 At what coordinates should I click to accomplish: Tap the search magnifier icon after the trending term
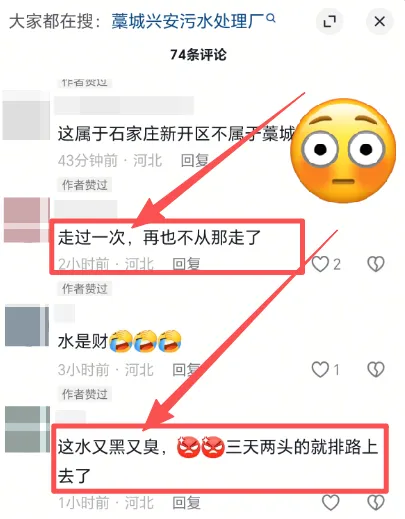(271, 18)
